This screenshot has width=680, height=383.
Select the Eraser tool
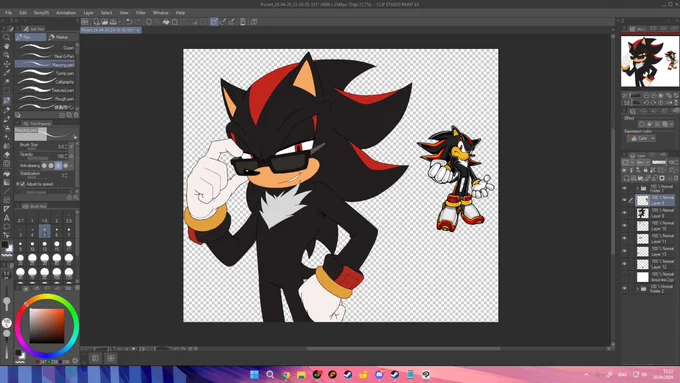[7, 154]
